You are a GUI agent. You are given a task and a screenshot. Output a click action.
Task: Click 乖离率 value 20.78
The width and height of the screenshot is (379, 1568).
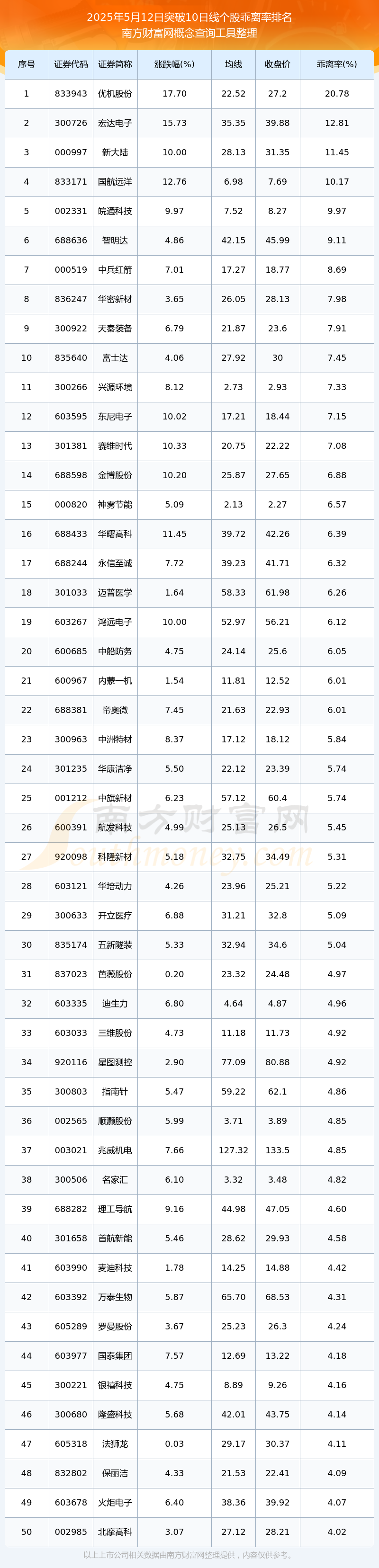(x=337, y=94)
